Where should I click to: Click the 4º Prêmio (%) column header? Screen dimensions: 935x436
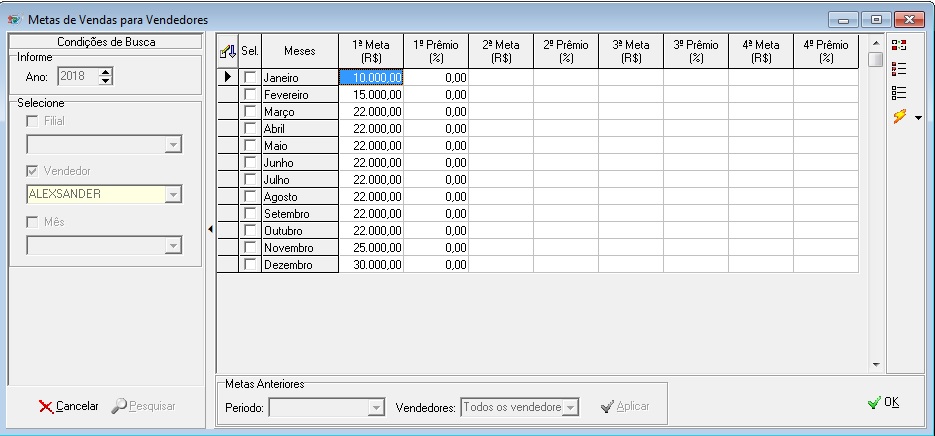tap(826, 51)
